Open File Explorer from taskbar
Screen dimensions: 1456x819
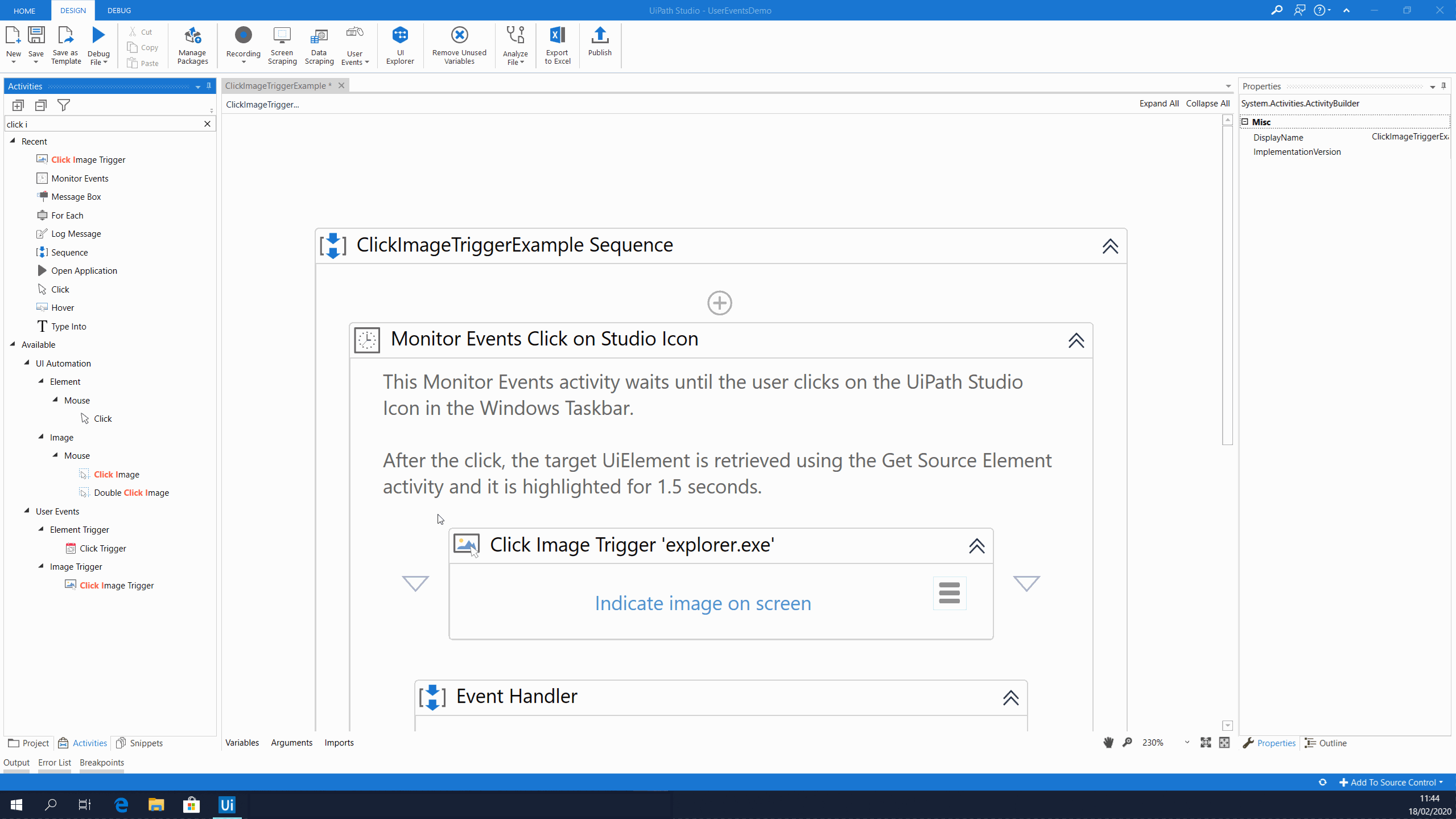pos(156,805)
